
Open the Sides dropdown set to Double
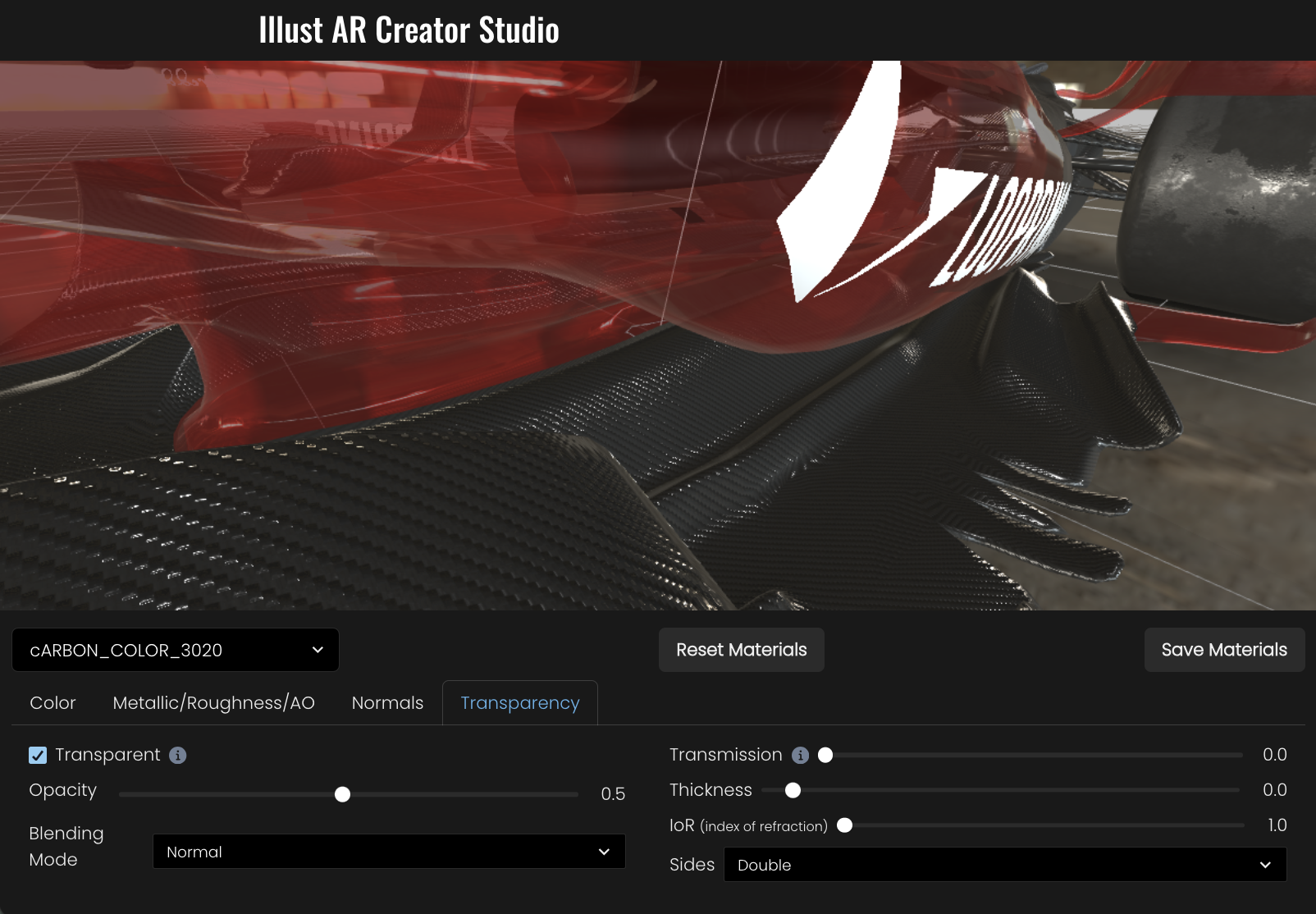coord(1004,865)
